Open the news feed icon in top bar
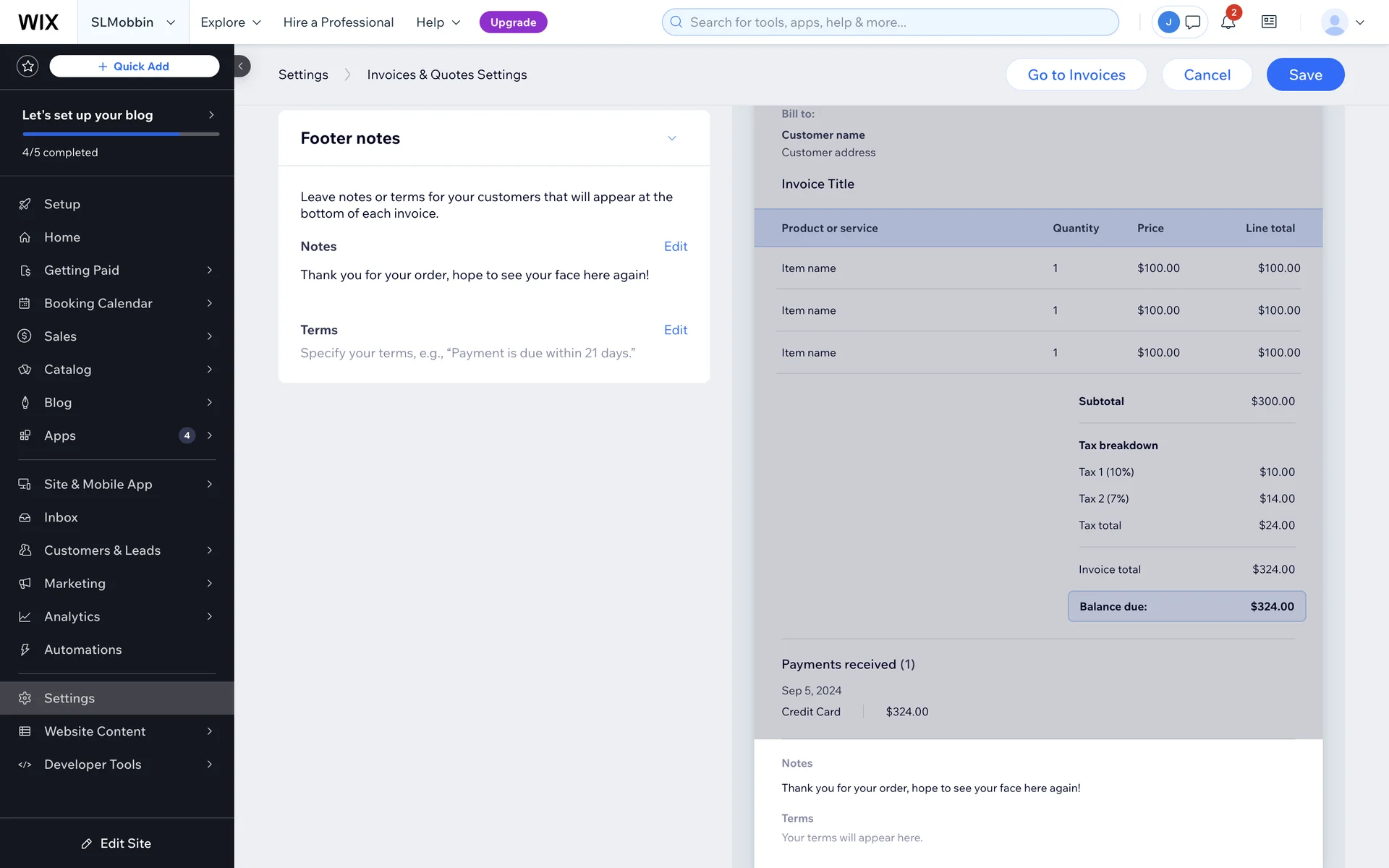The width and height of the screenshot is (1389, 868). click(x=1269, y=22)
